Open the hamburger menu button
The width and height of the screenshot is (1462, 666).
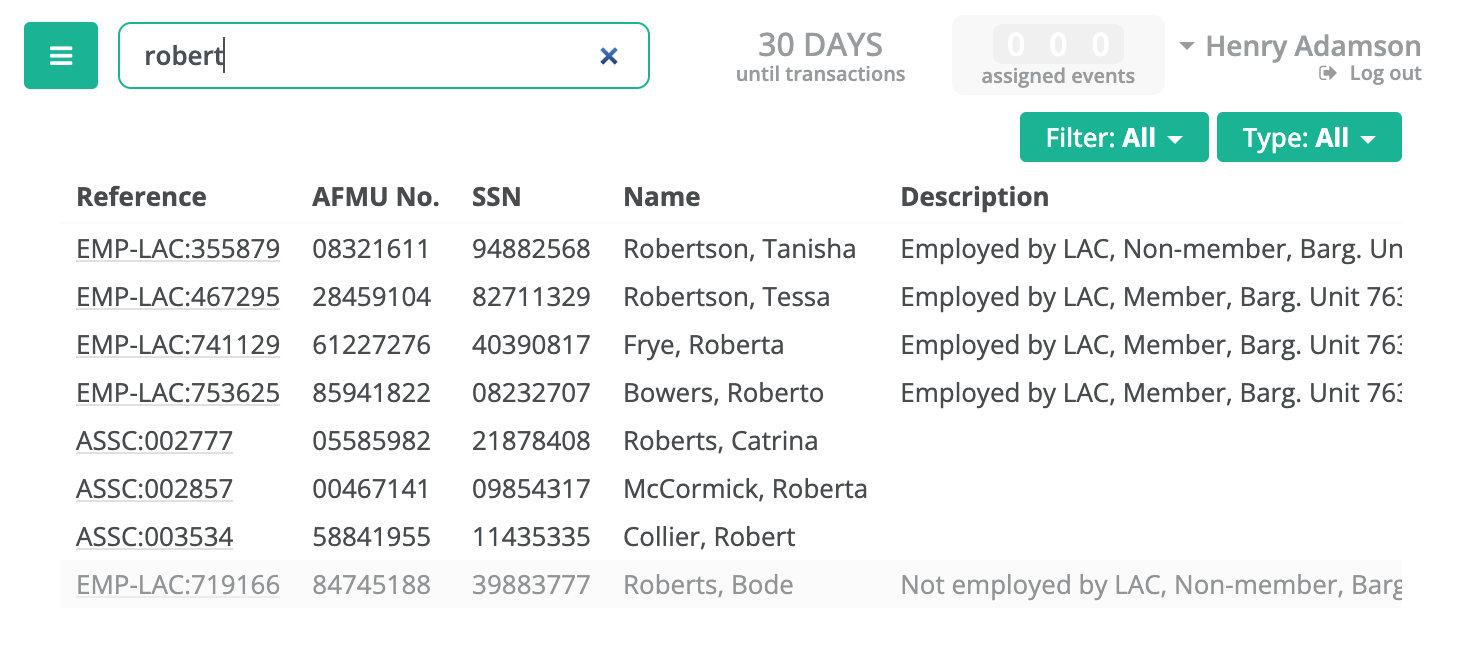coord(61,56)
